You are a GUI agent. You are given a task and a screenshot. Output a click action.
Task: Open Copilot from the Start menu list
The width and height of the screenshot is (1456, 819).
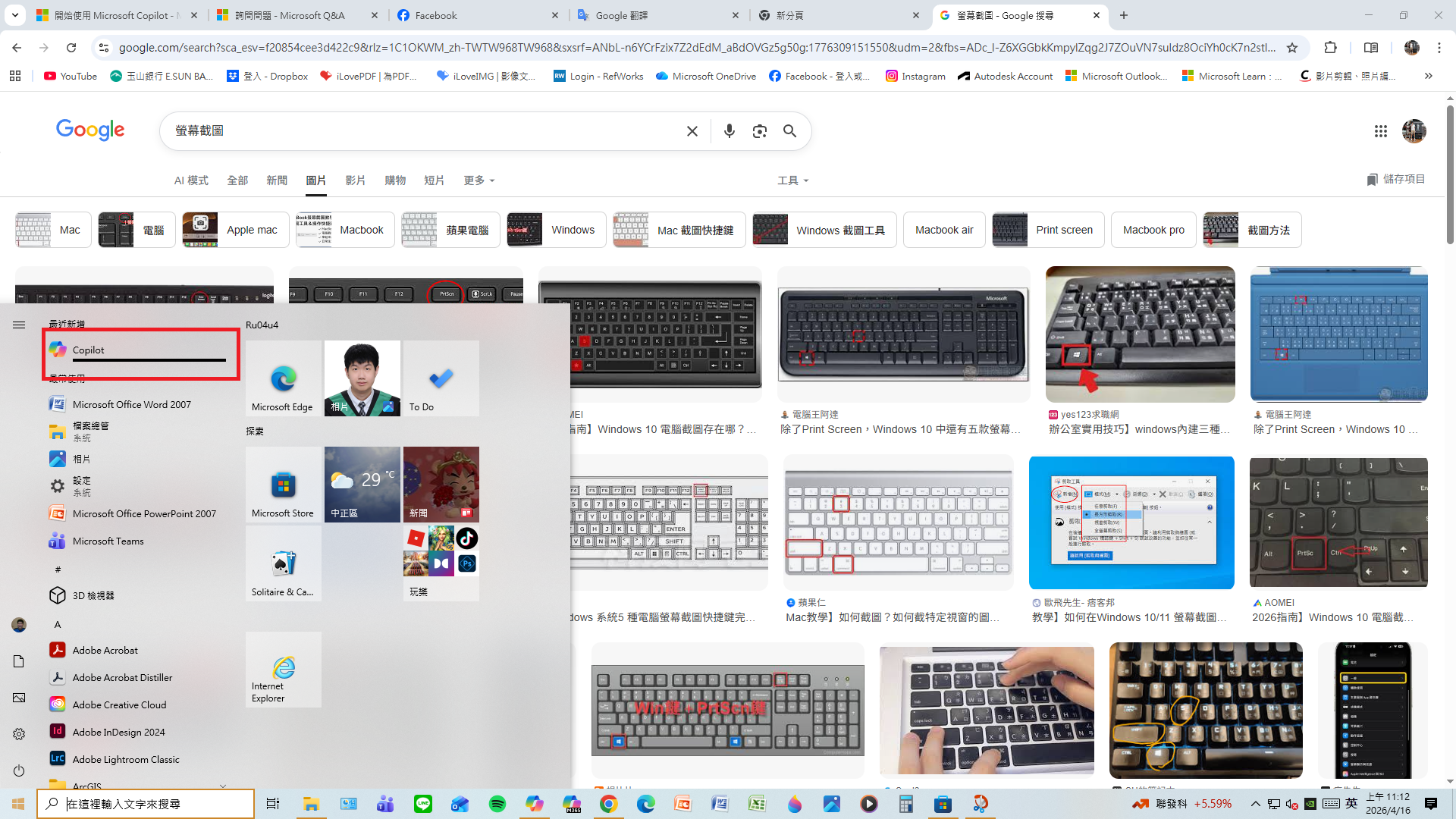[141, 350]
